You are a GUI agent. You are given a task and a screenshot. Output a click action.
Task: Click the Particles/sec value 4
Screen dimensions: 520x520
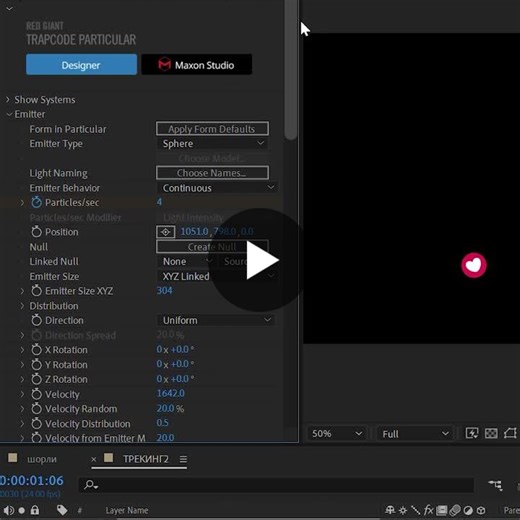159,202
